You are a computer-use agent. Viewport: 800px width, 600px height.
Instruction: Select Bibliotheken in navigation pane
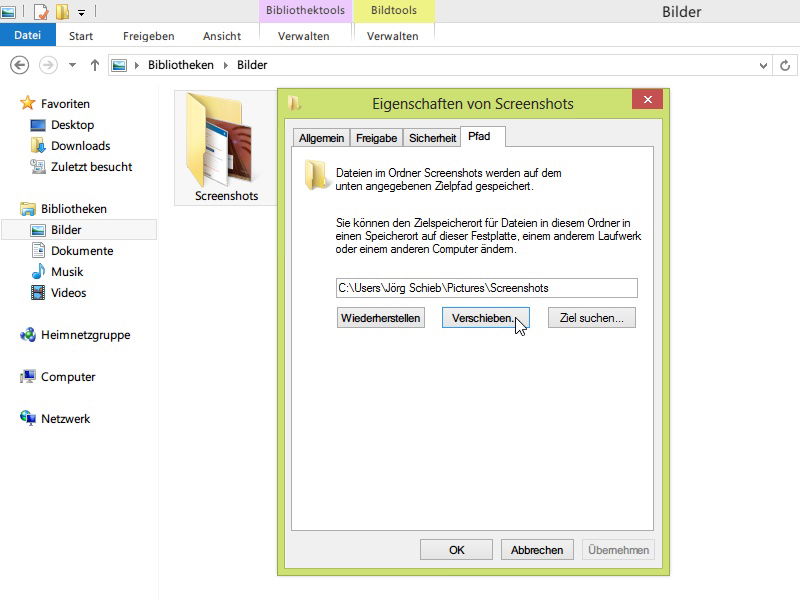point(74,209)
